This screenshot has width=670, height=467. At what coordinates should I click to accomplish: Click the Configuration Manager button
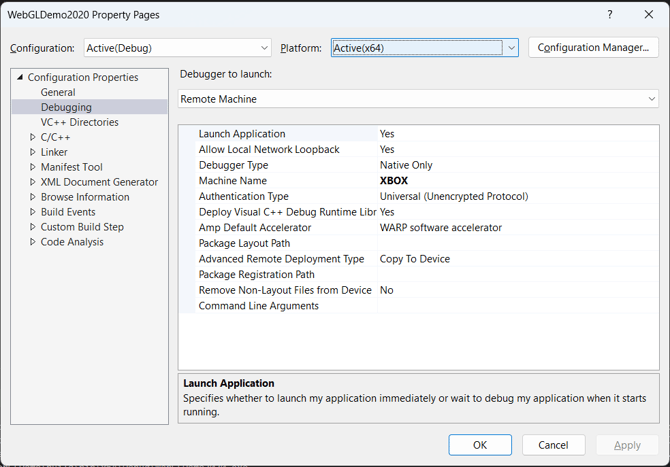tap(593, 47)
